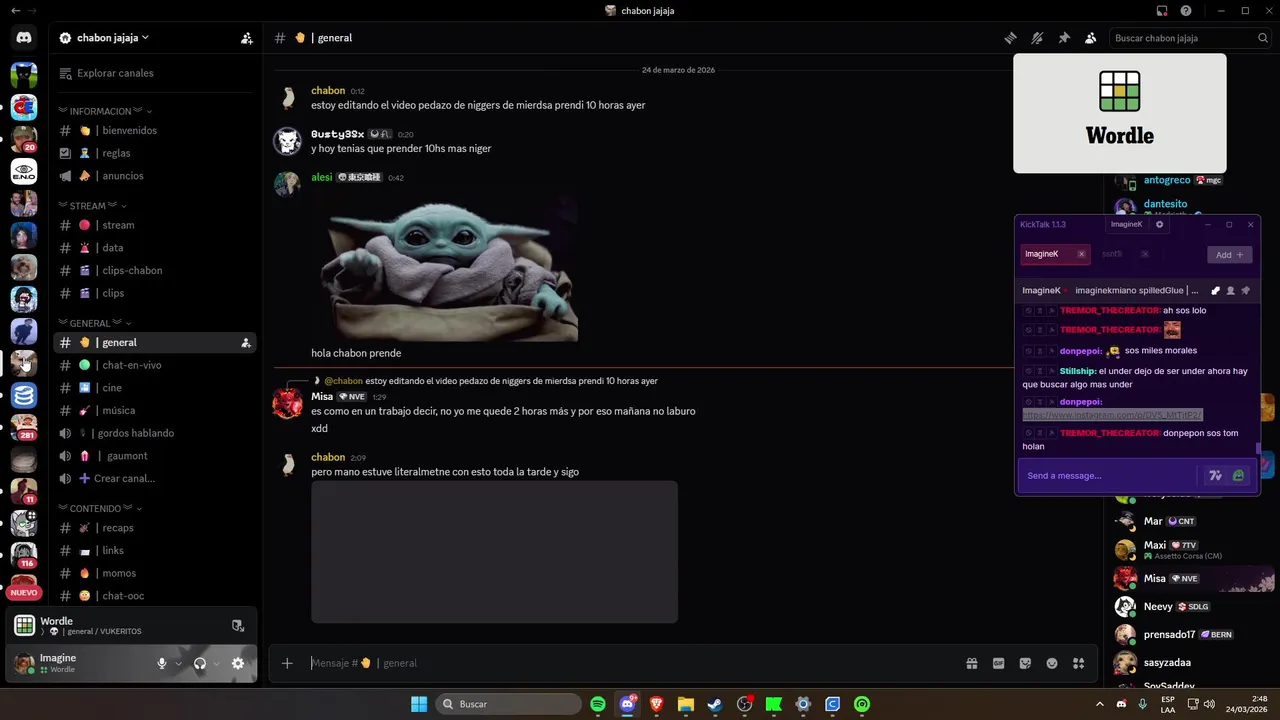Screen dimensions: 1280x720
Task: Click Add button in KickTalk window
Action: pos(1229,255)
